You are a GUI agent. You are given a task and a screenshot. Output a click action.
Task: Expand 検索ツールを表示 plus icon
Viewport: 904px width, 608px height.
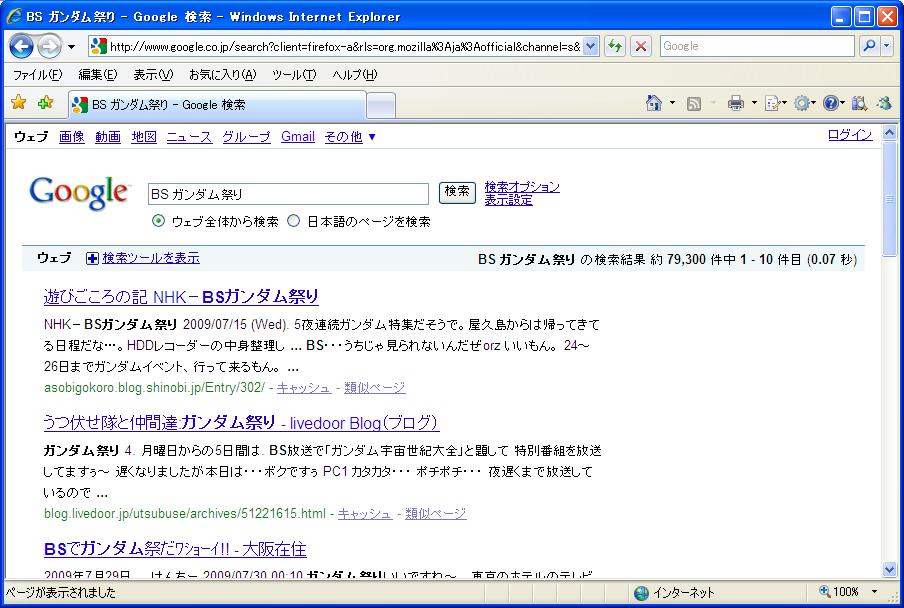[x=92, y=258]
